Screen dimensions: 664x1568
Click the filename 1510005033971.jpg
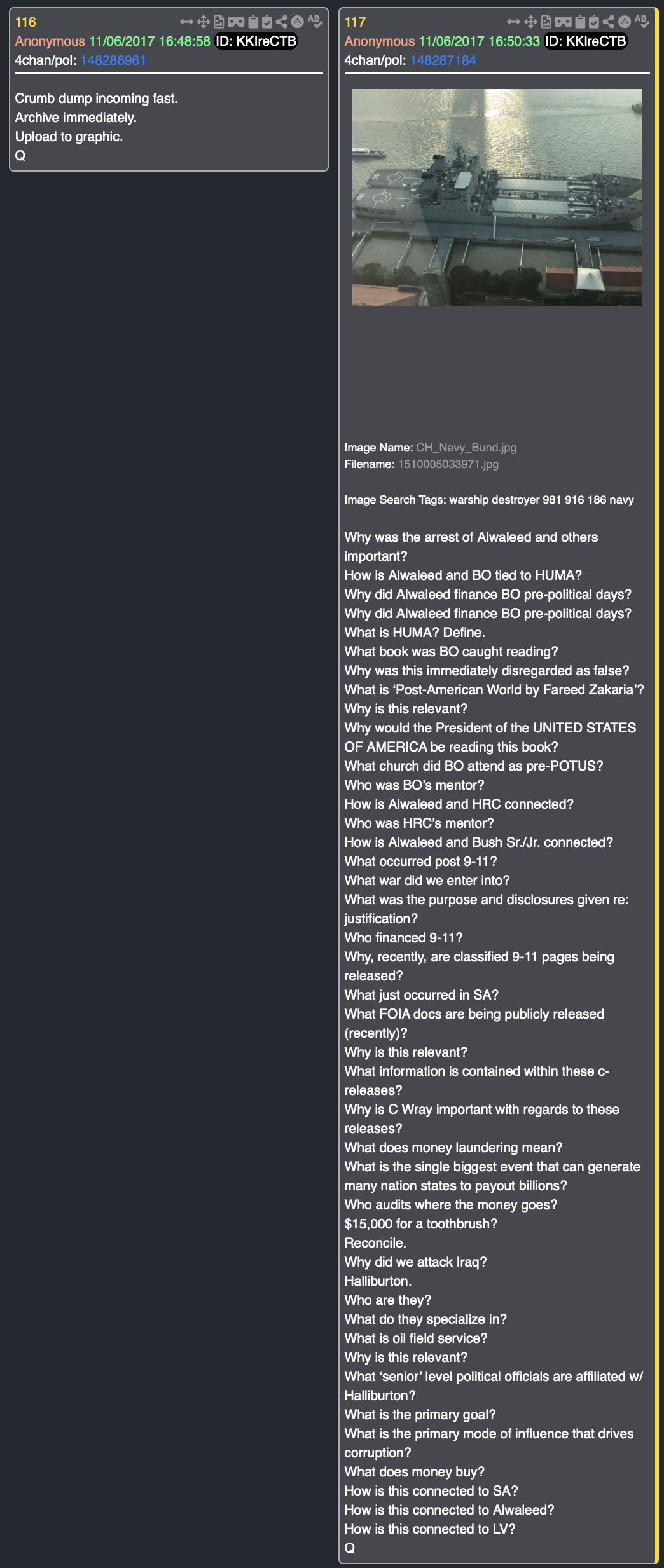[448, 464]
